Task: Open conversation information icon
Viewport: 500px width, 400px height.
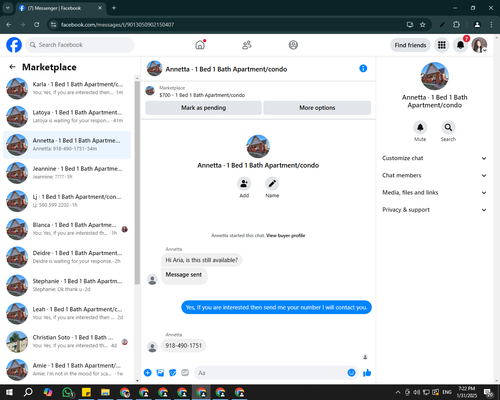Action: 363,68
